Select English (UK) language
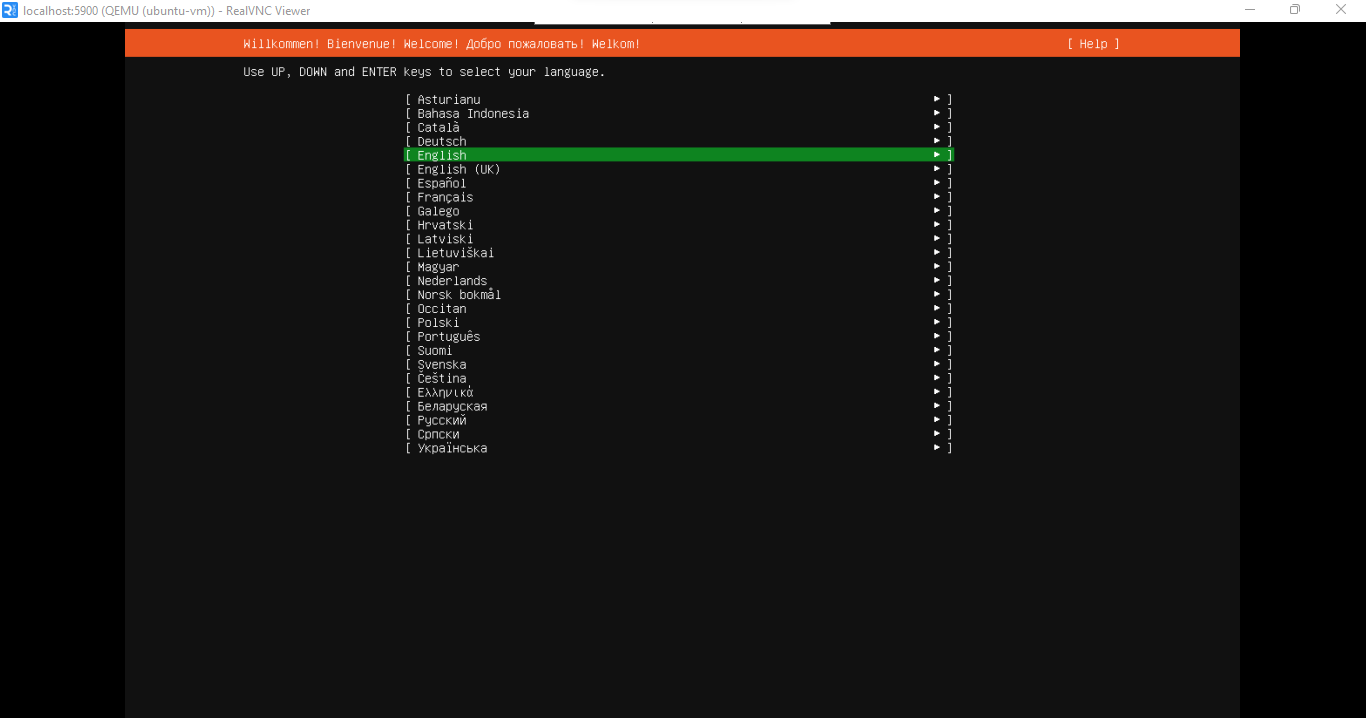This screenshot has width=1366, height=718. [679, 169]
